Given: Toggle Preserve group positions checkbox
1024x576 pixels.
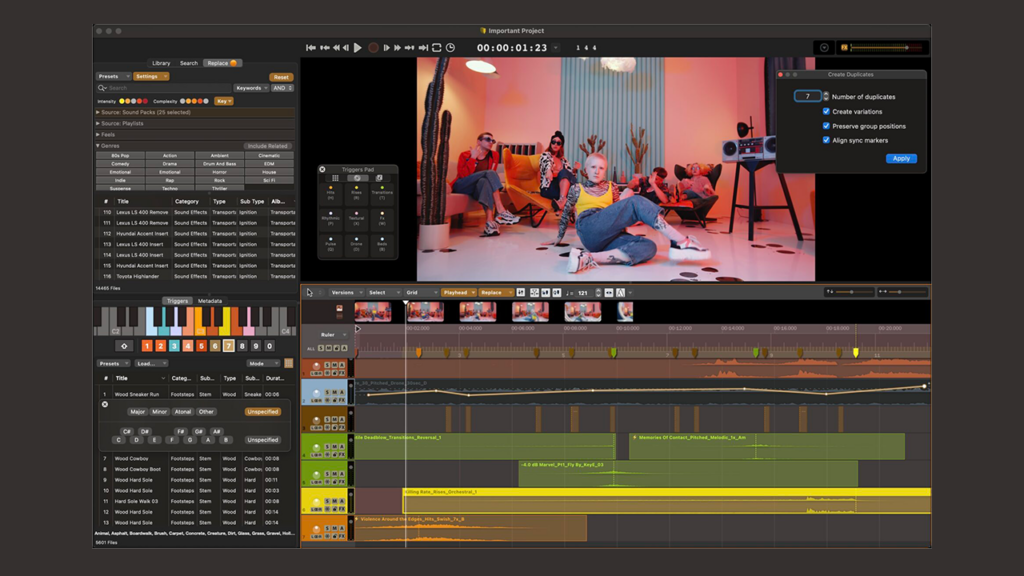Looking at the screenshot, I should tap(826, 125).
